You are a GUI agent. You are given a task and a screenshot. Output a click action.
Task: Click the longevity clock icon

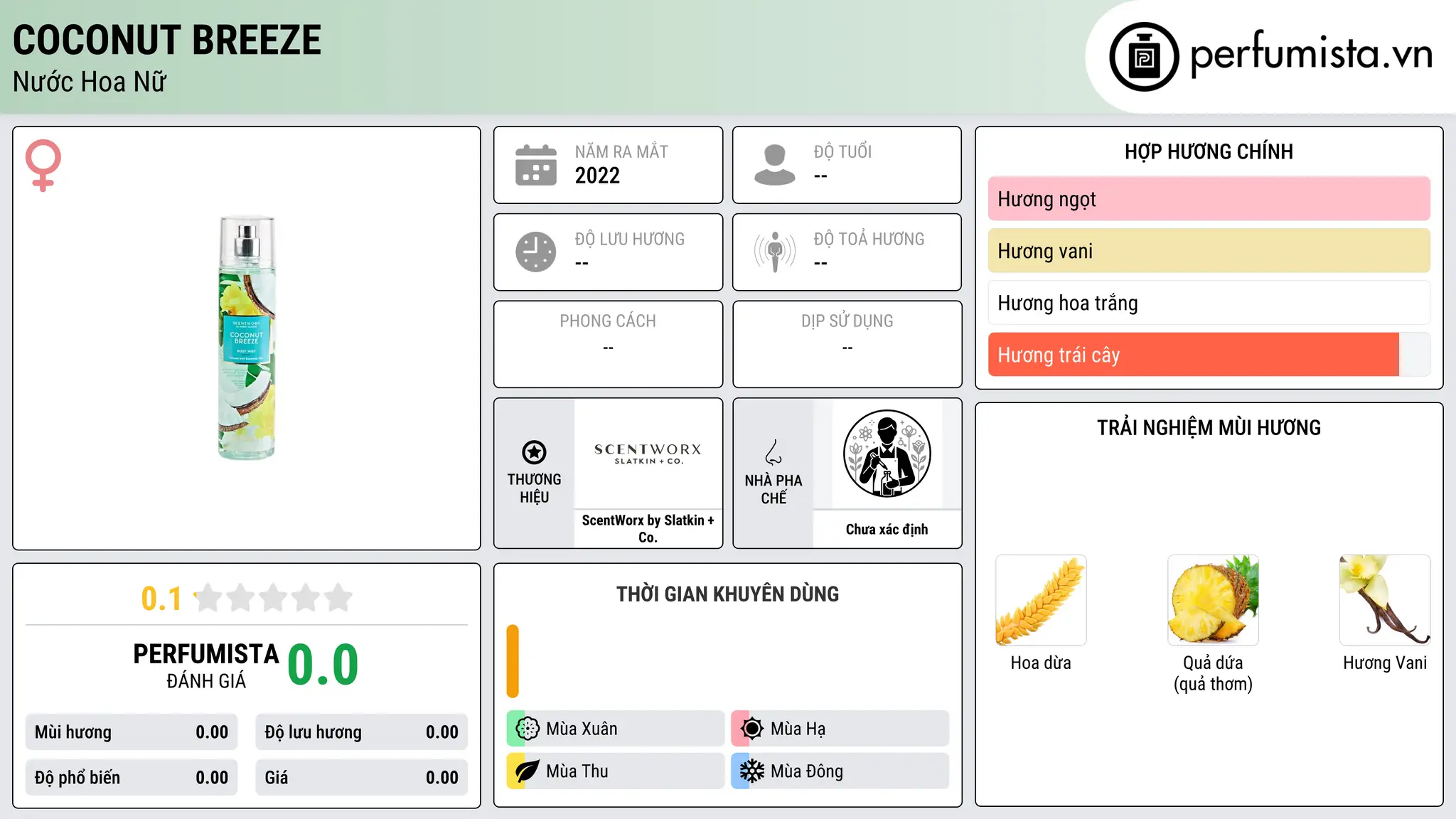[536, 252]
